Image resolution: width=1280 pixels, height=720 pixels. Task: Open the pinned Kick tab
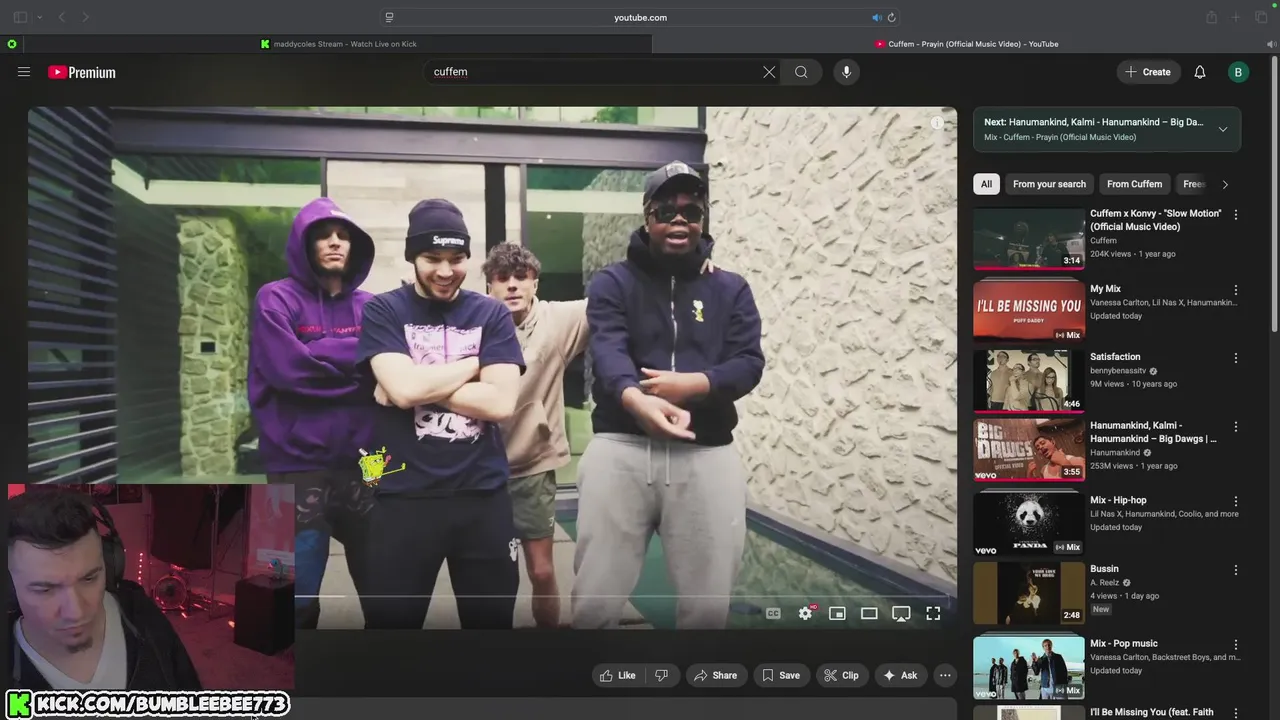(x=12, y=44)
